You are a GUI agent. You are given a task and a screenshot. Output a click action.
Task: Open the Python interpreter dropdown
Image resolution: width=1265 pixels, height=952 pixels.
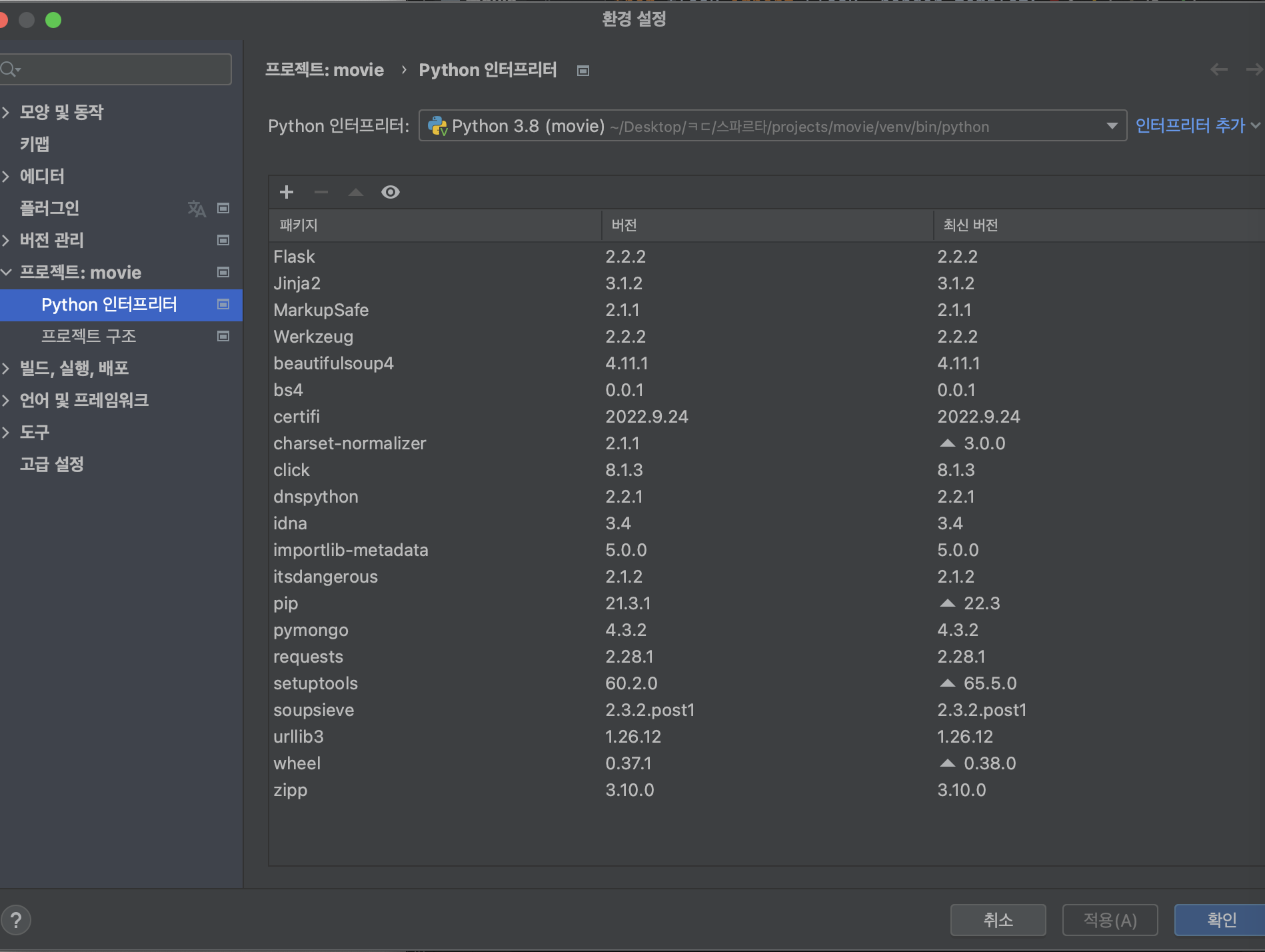pos(772,126)
